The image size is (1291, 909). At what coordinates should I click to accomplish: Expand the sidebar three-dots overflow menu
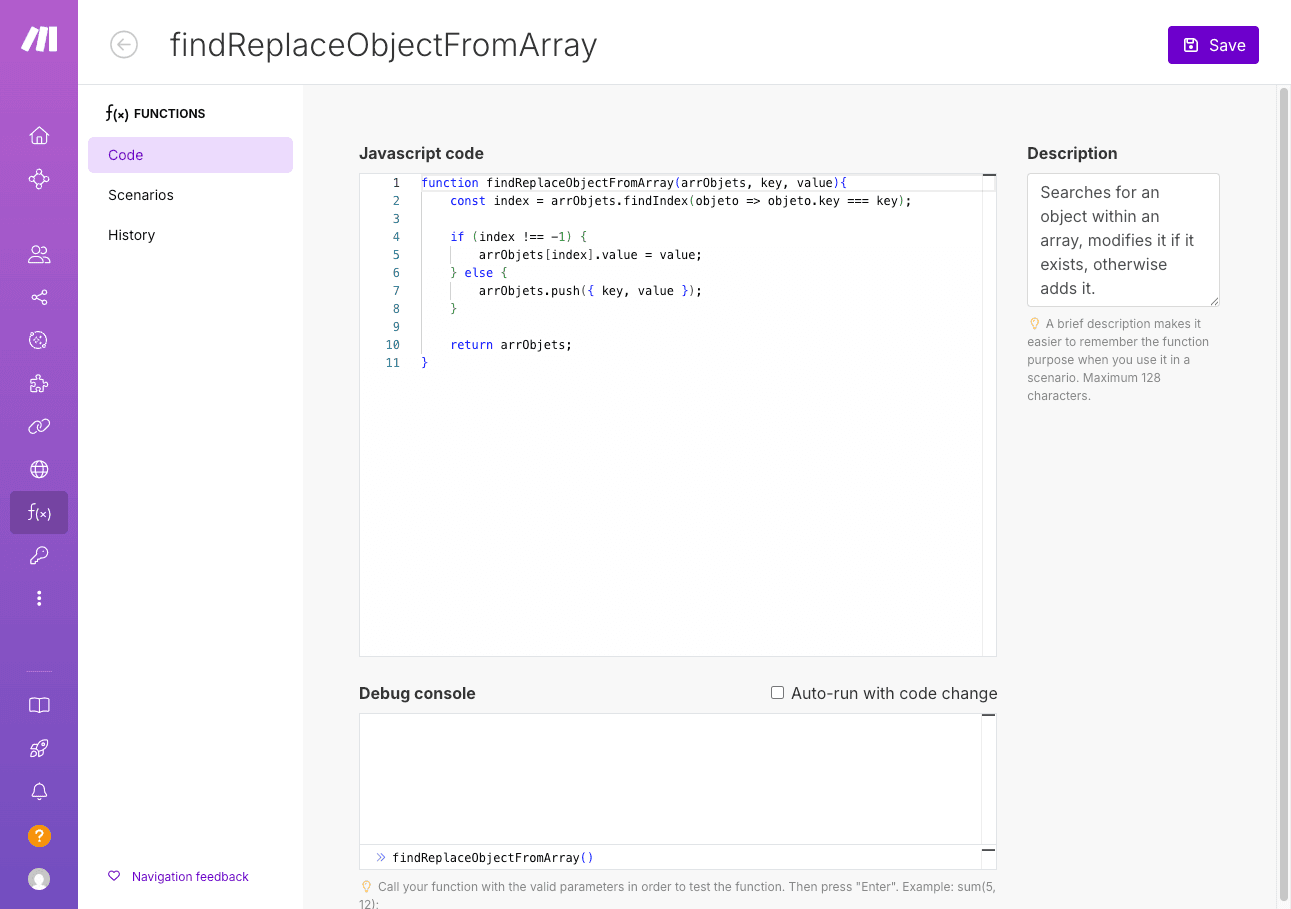click(39, 597)
